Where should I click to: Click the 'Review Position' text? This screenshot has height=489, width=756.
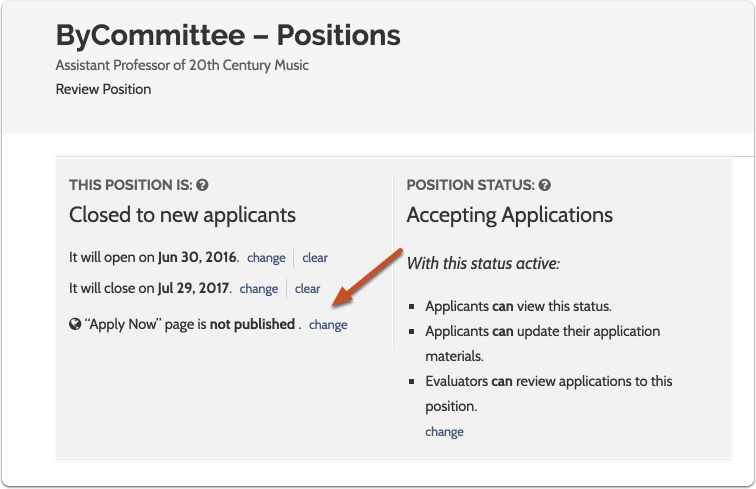coord(103,89)
